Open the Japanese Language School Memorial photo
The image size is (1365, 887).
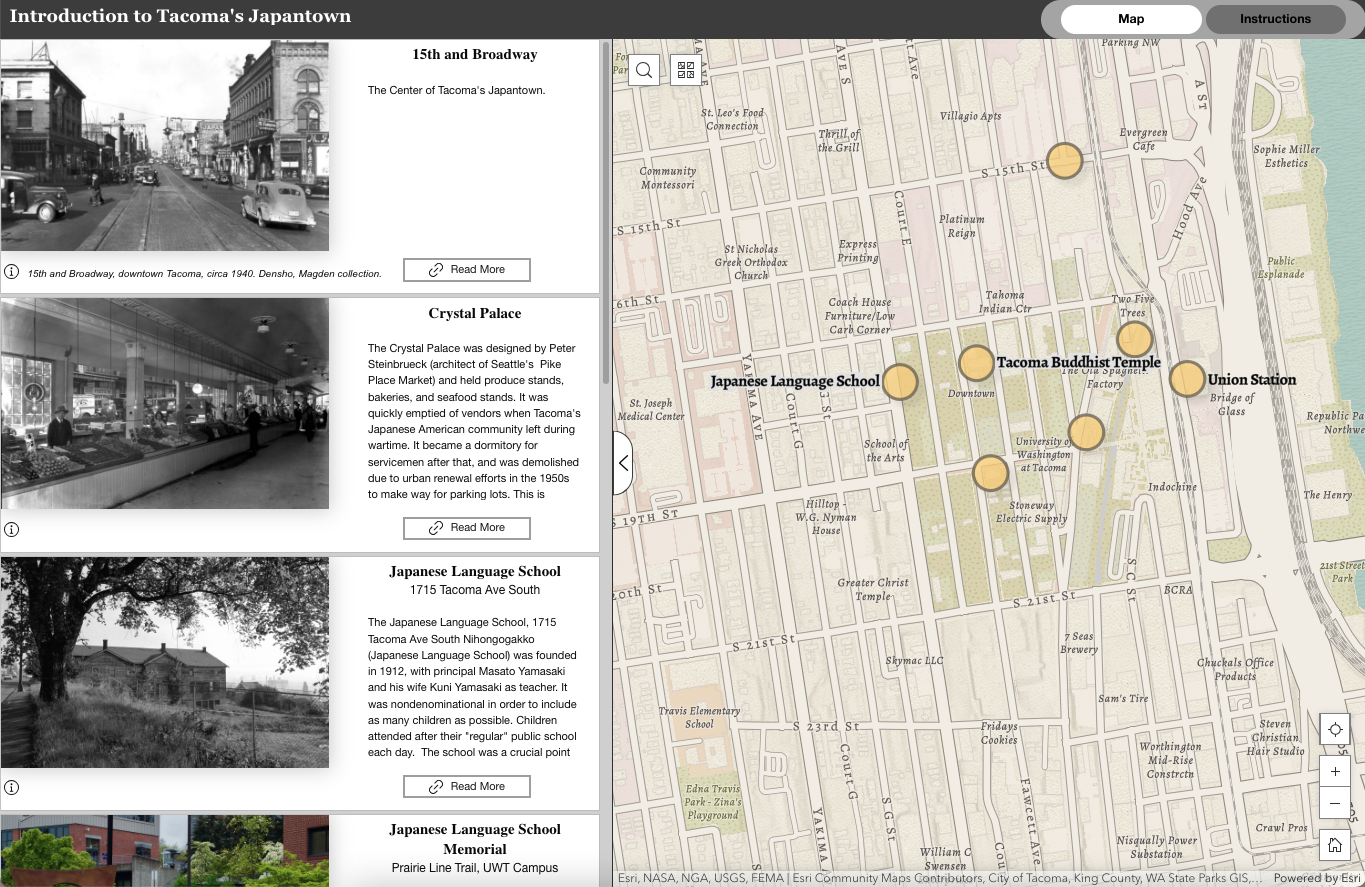click(x=165, y=851)
